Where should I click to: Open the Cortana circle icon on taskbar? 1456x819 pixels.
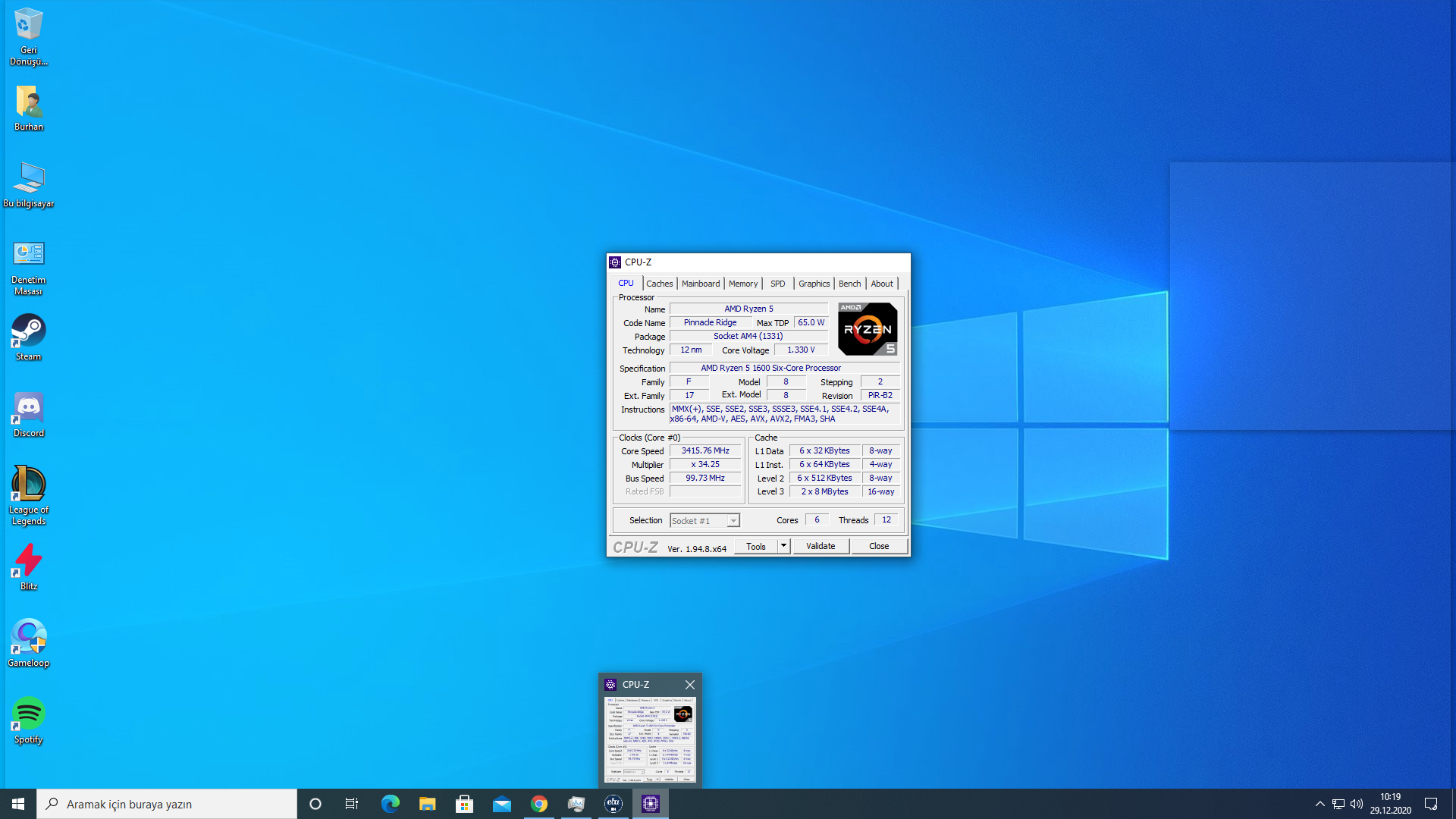click(x=315, y=804)
